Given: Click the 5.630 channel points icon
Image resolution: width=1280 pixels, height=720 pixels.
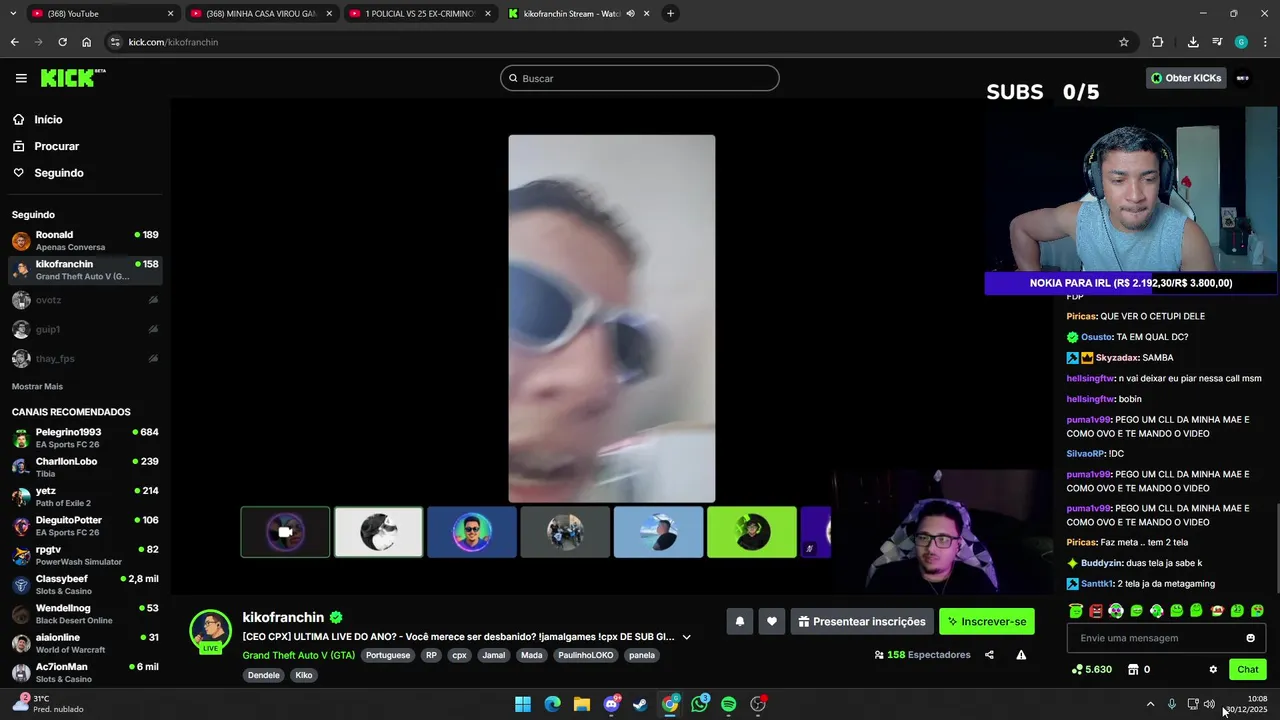Looking at the screenshot, I should pyautogui.click(x=1077, y=669).
